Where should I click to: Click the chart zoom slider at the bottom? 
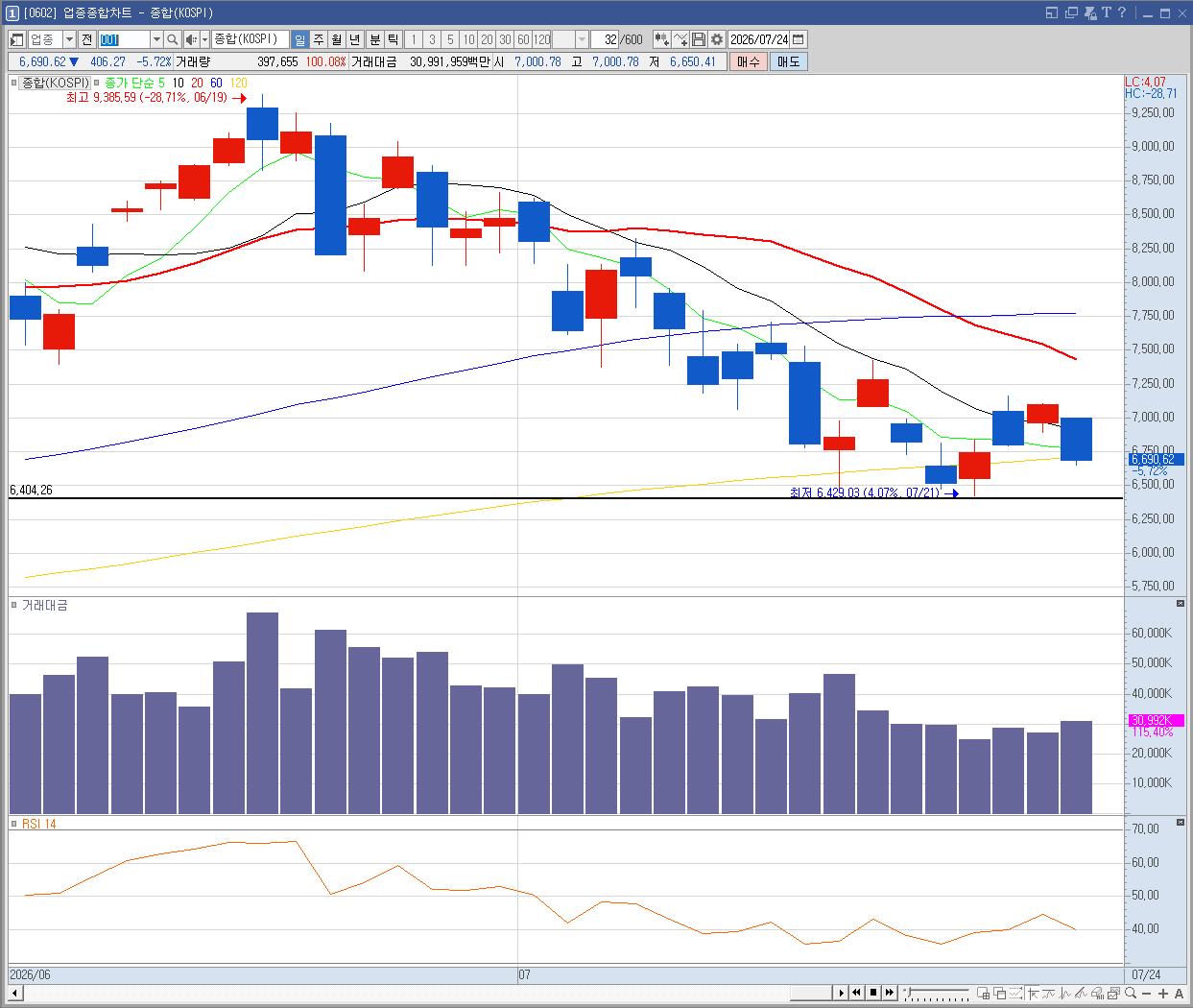pyautogui.click(x=938, y=993)
